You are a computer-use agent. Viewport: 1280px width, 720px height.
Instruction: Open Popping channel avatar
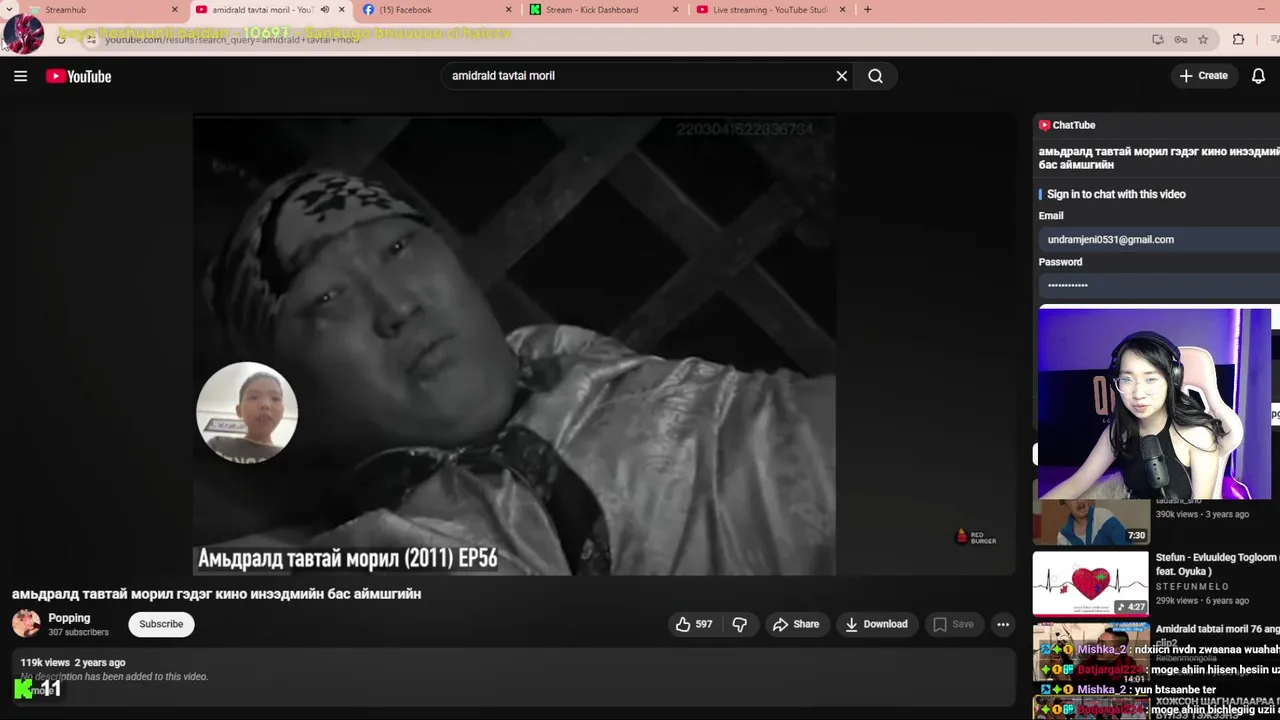pos(26,624)
